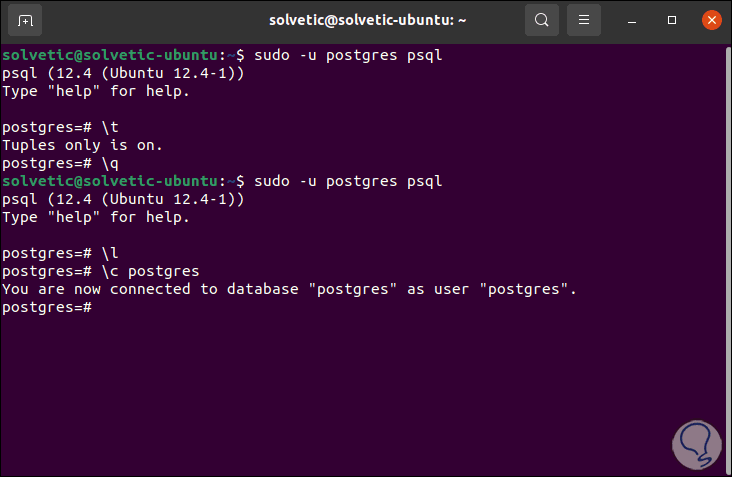Close the terminal window
Viewport: 732px width, 477px height.
(x=710, y=20)
